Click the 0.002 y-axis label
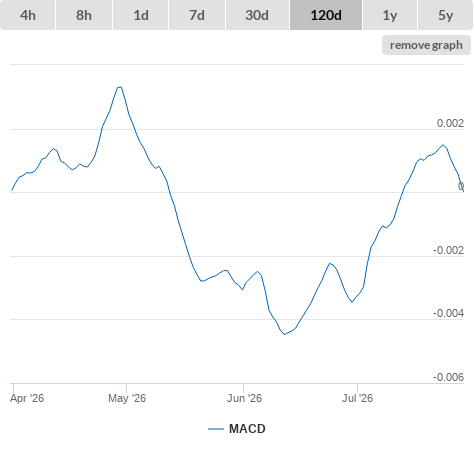The width and height of the screenshot is (474, 455). pyautogui.click(x=450, y=123)
